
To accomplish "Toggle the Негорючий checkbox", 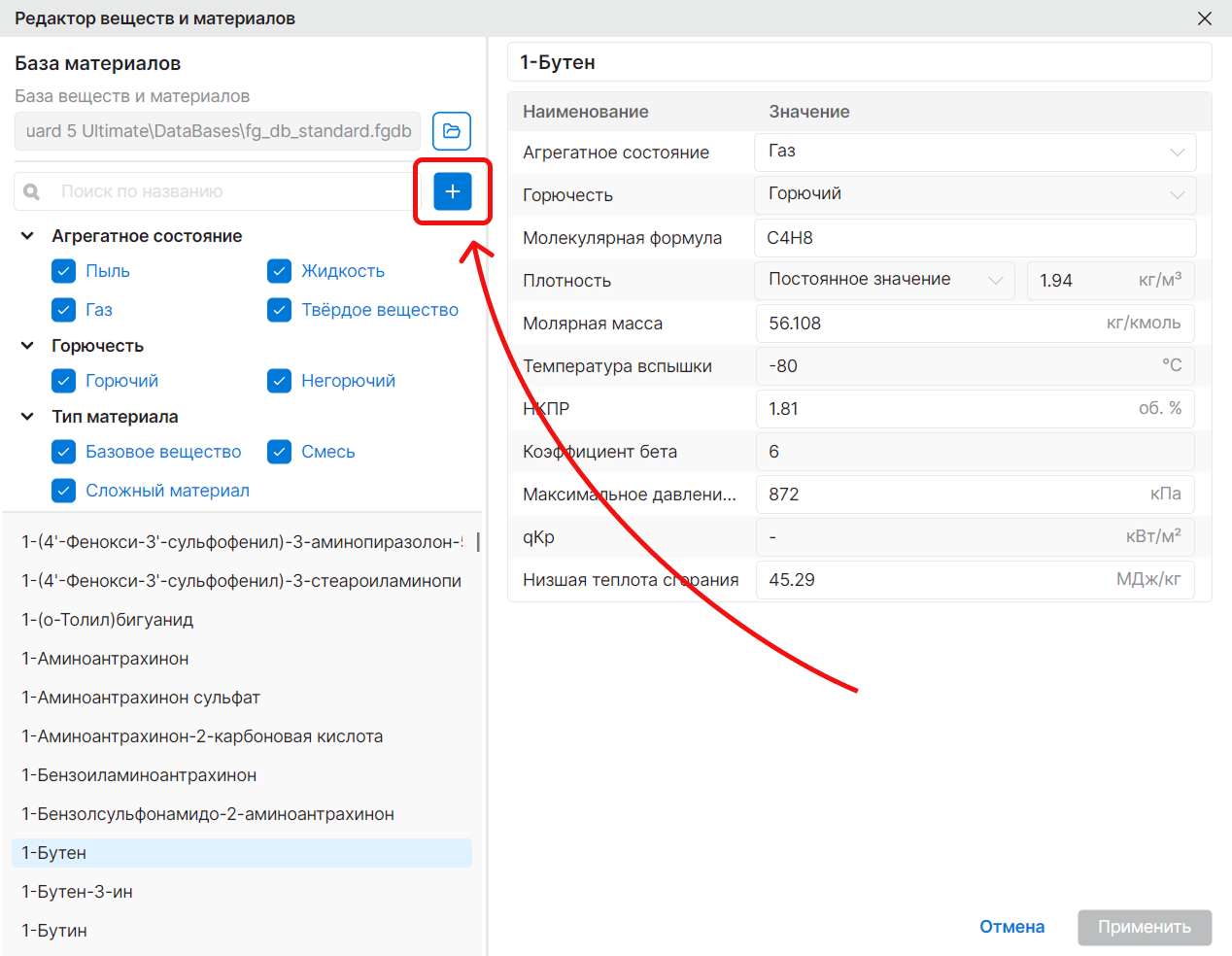I will [279, 381].
